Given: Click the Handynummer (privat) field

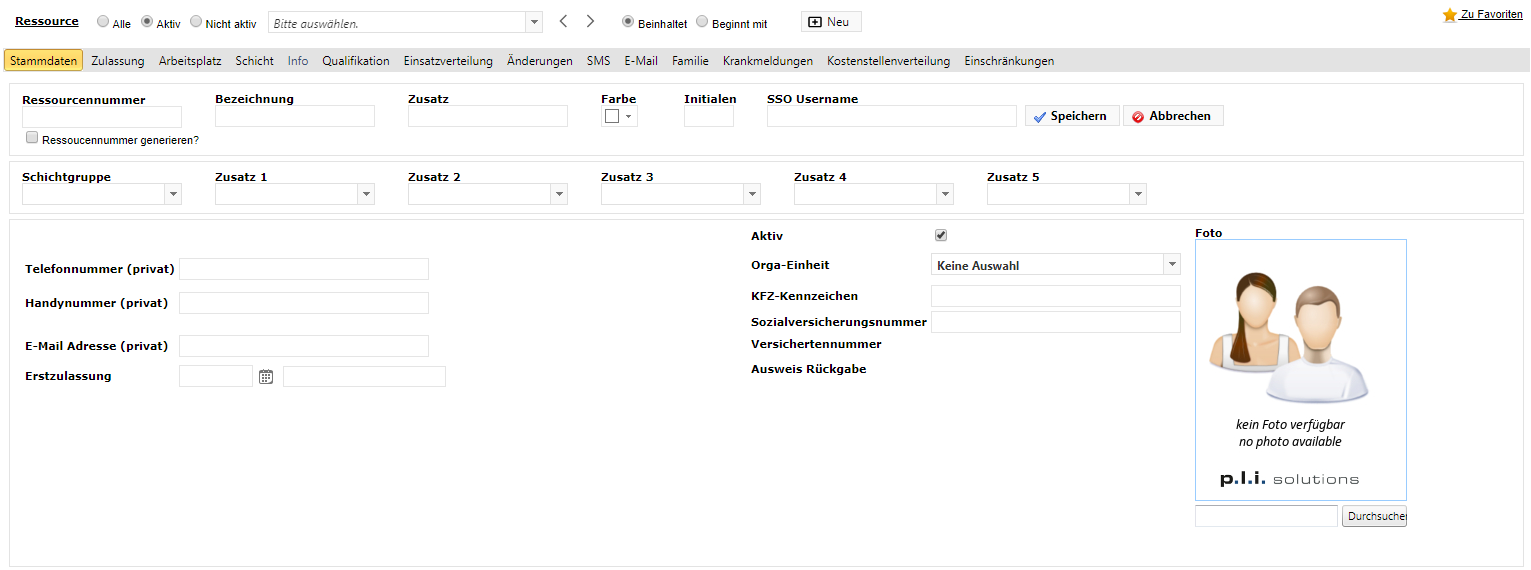Looking at the screenshot, I should (304, 303).
